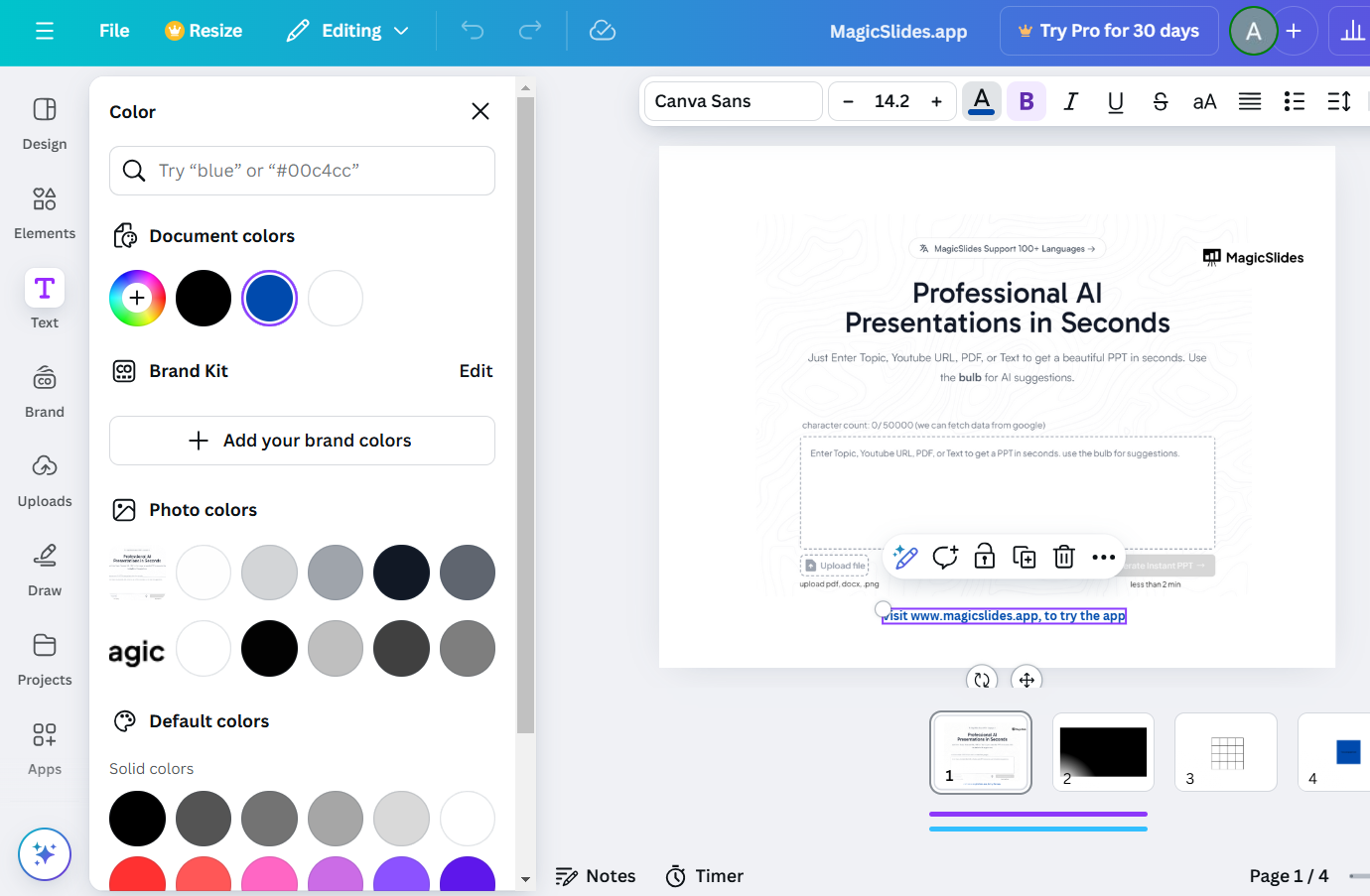Image resolution: width=1370 pixels, height=896 pixels.
Task: Click the color panel scrollbar down arrow
Action: [525, 879]
